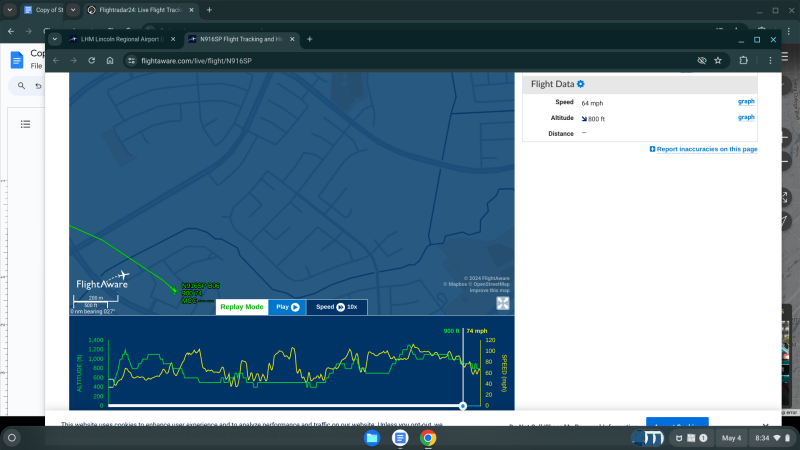Screen dimensions: 800x450
Task: Toggle the tracking protection eye icon
Action: (x=702, y=60)
